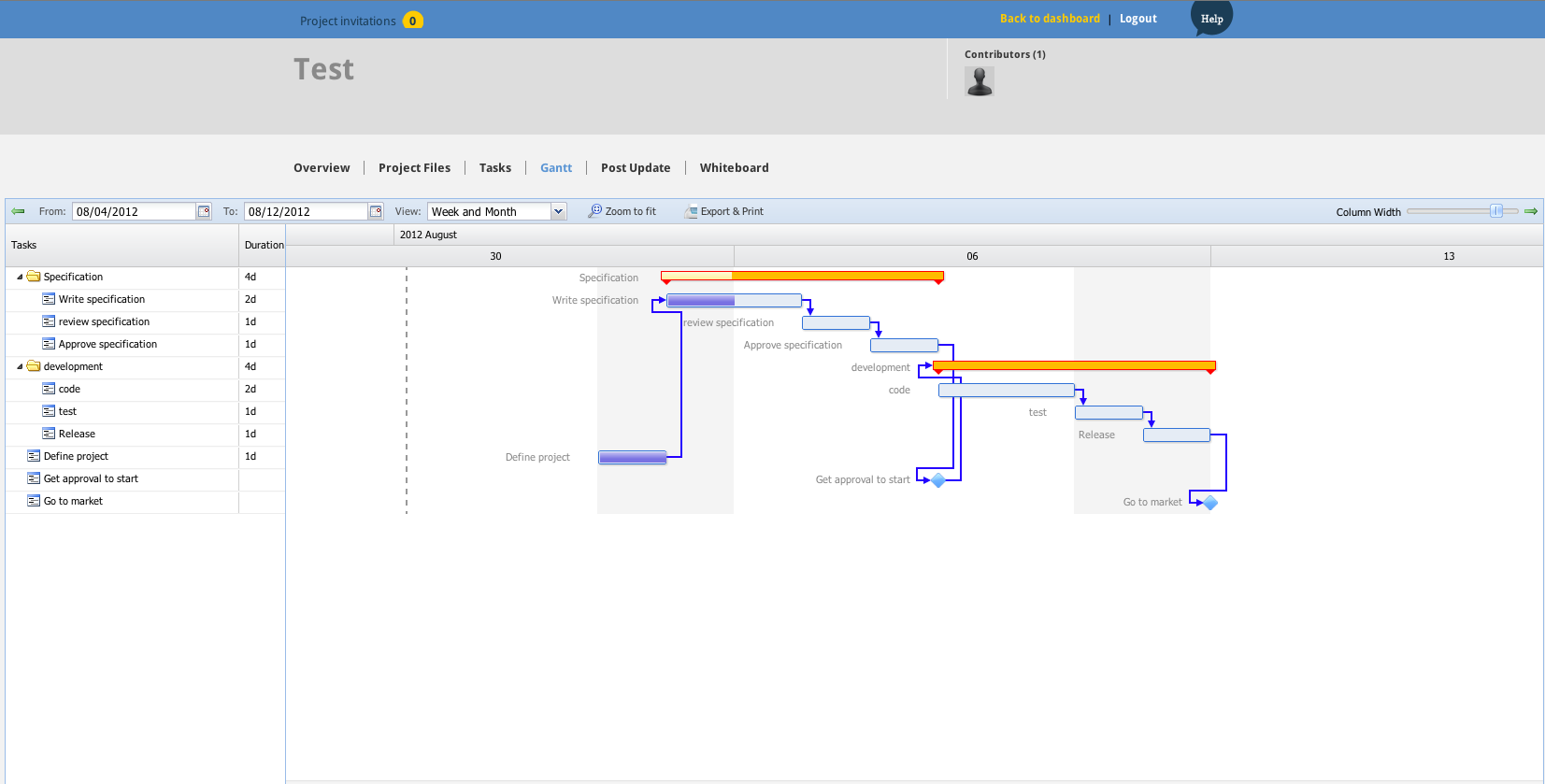The width and height of the screenshot is (1545, 784).
Task: Click the Write specification task icon
Action: tap(49, 299)
